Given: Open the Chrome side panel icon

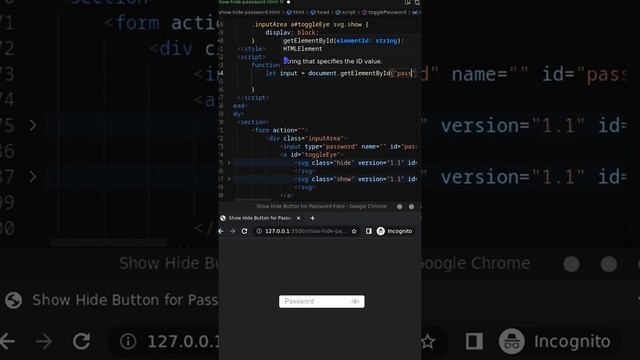Looking at the screenshot, I should click(369, 231).
